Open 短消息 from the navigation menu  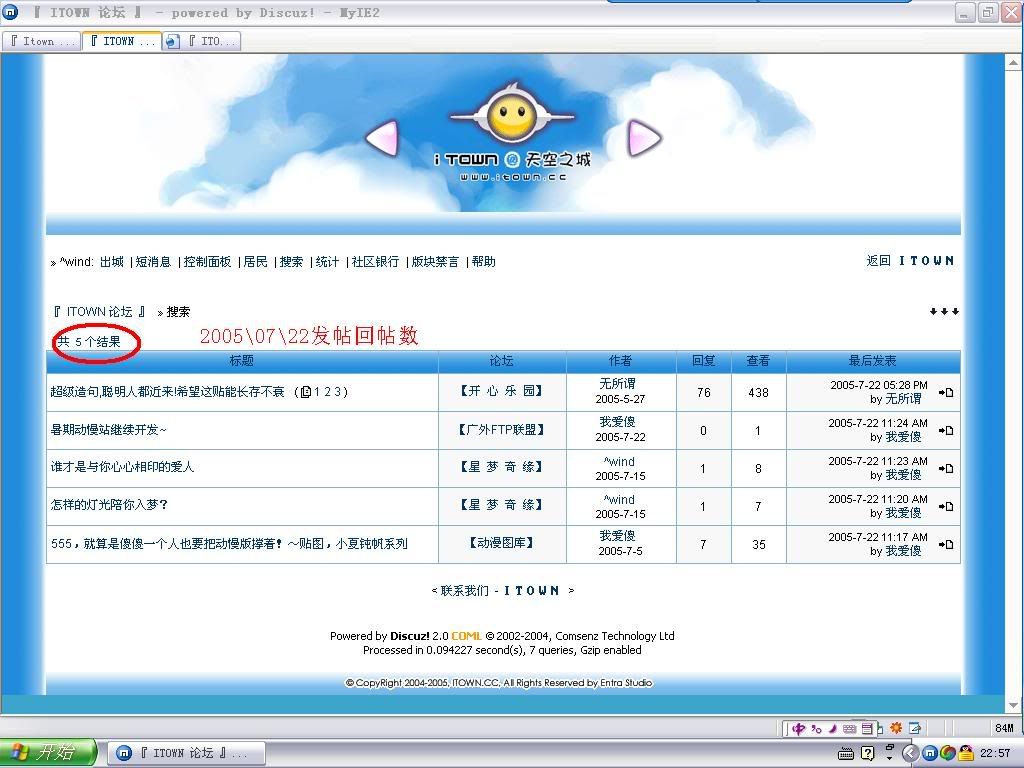(153, 262)
